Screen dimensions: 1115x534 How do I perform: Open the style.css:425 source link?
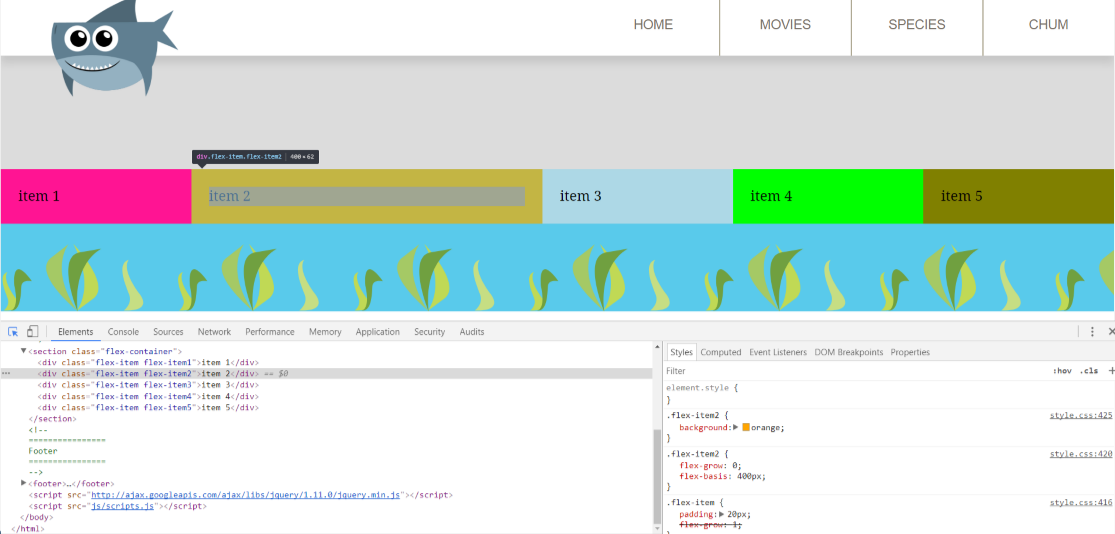[1080, 415]
